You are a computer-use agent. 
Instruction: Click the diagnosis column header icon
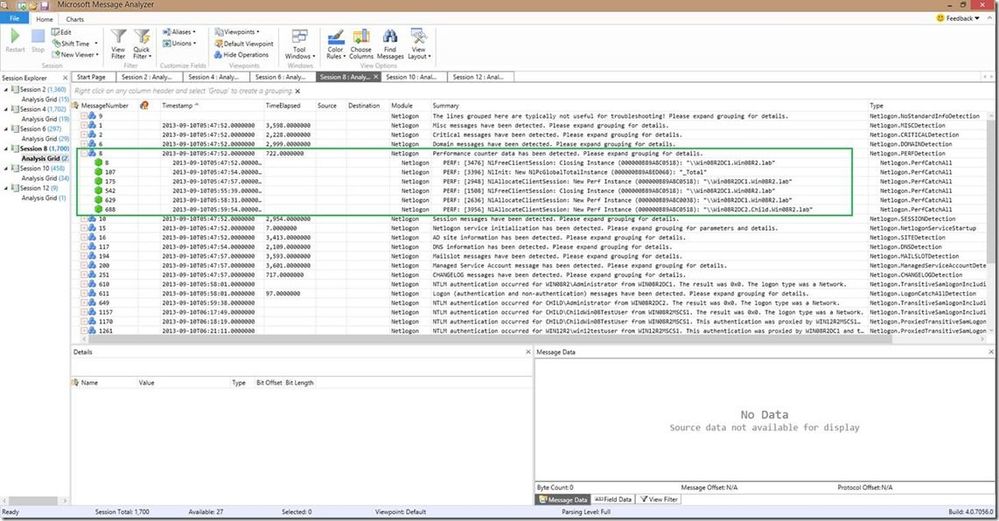click(145, 106)
